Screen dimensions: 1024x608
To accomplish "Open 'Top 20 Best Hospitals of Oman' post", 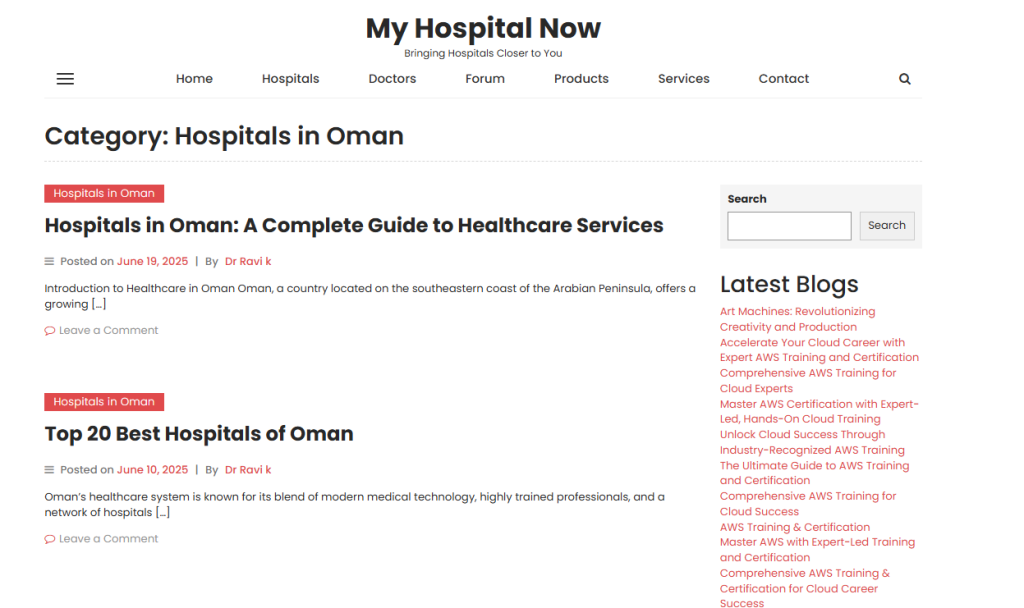I will pyautogui.click(x=199, y=434).
